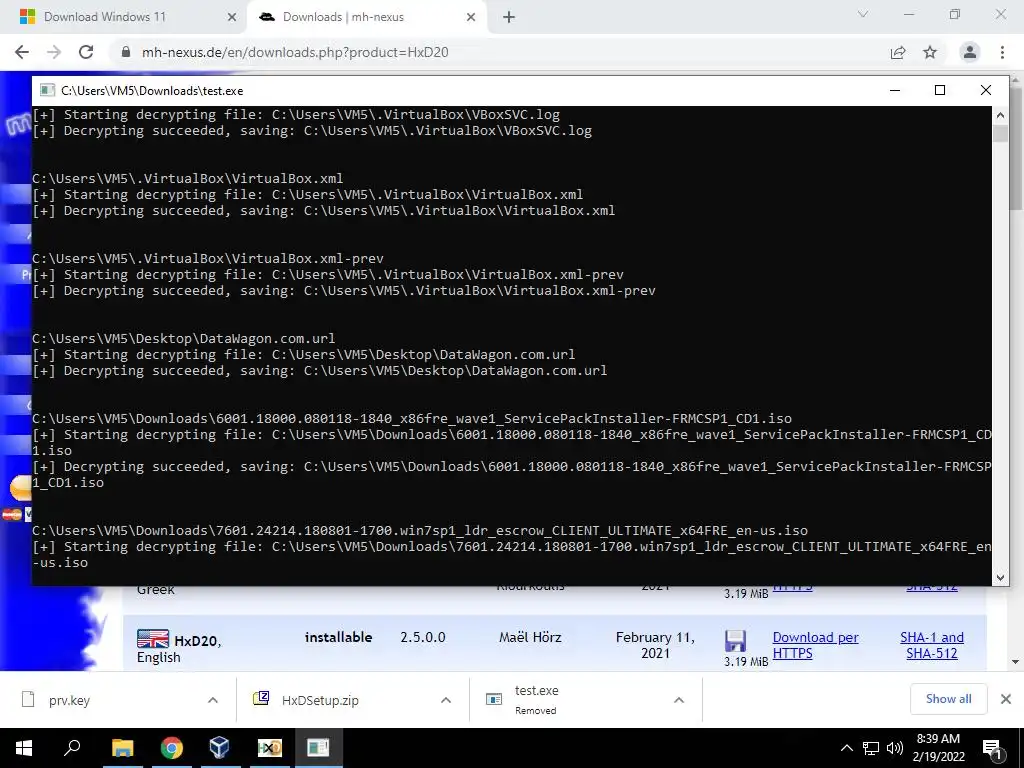
Task: Go forward to the next page
Action: click(54, 52)
